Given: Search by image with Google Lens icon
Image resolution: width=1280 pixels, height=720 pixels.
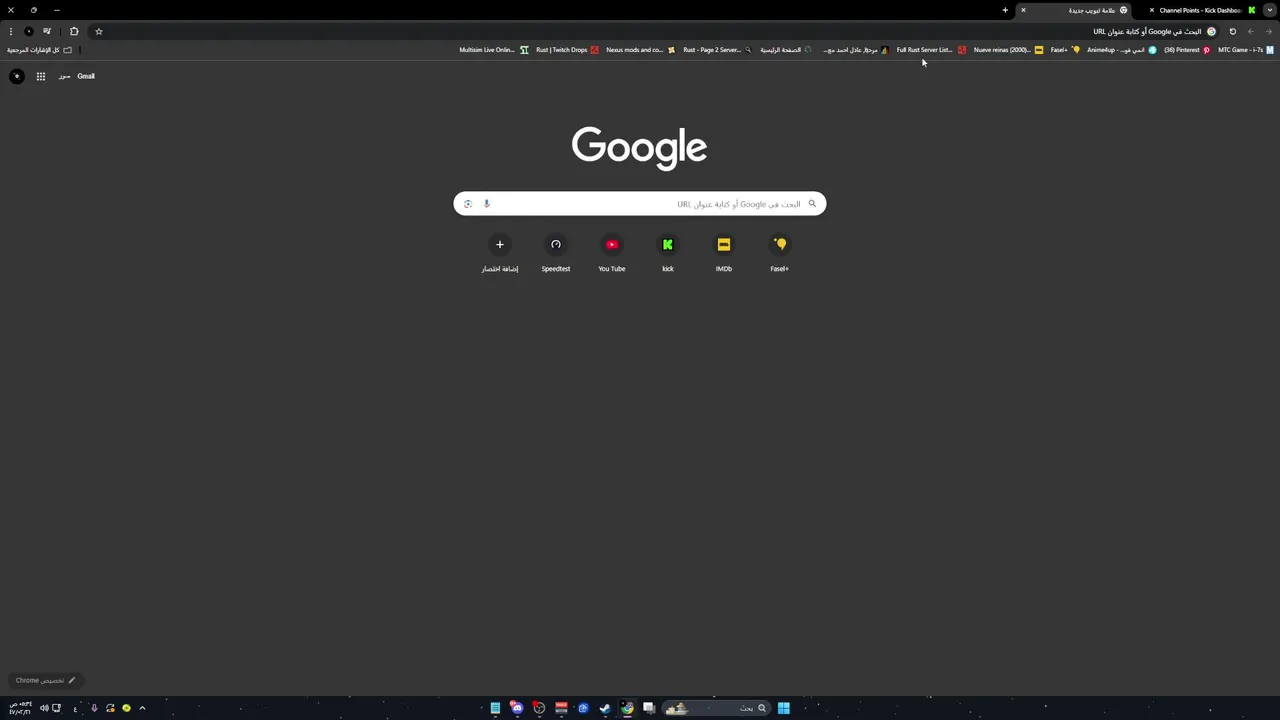Looking at the screenshot, I should coord(468,204).
